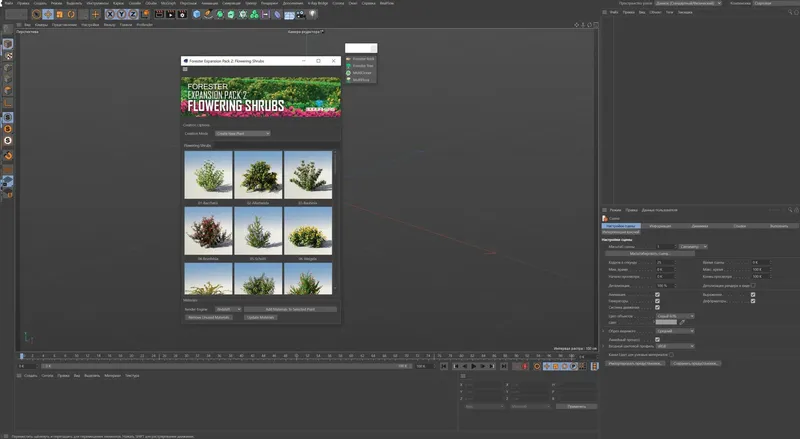The width and height of the screenshot is (800, 439).
Task: Toggle the Анимация checkbox in scene settings
Action: [657, 295]
